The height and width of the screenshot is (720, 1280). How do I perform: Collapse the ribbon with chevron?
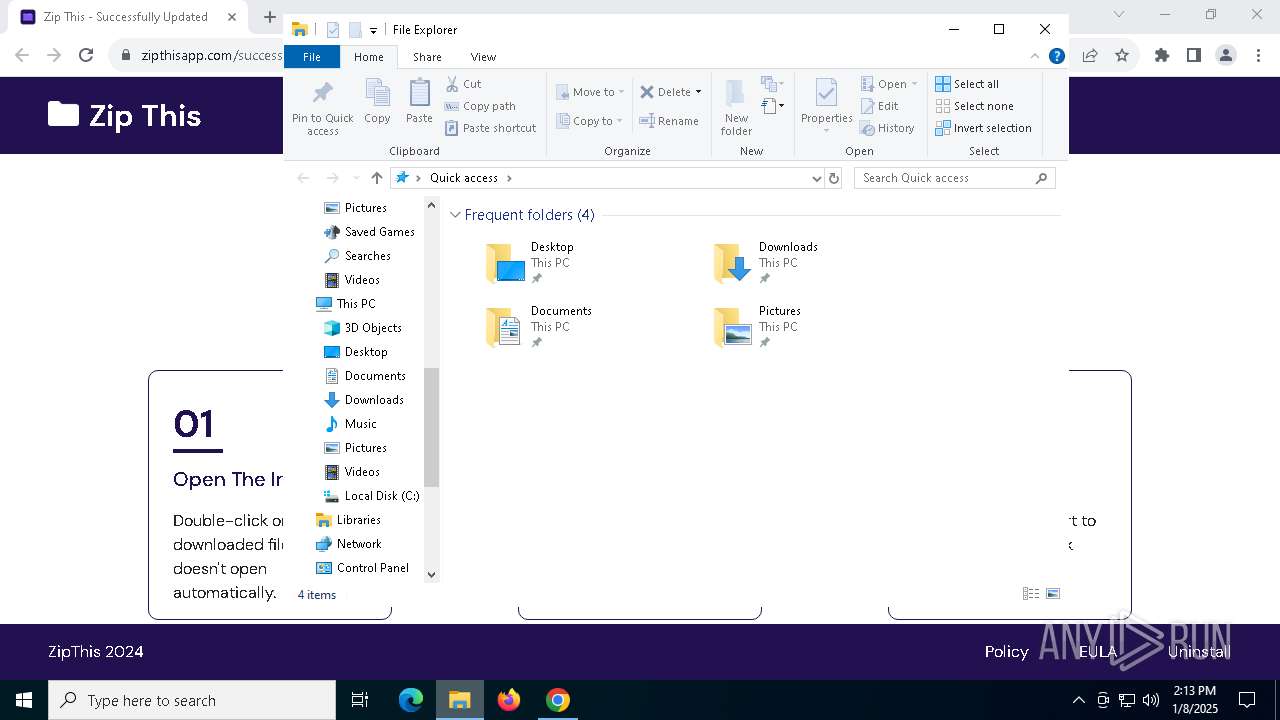1035,56
